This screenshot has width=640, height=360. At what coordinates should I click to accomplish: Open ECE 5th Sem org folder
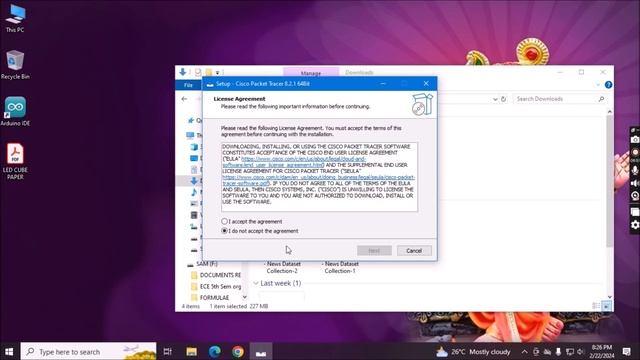(220, 287)
